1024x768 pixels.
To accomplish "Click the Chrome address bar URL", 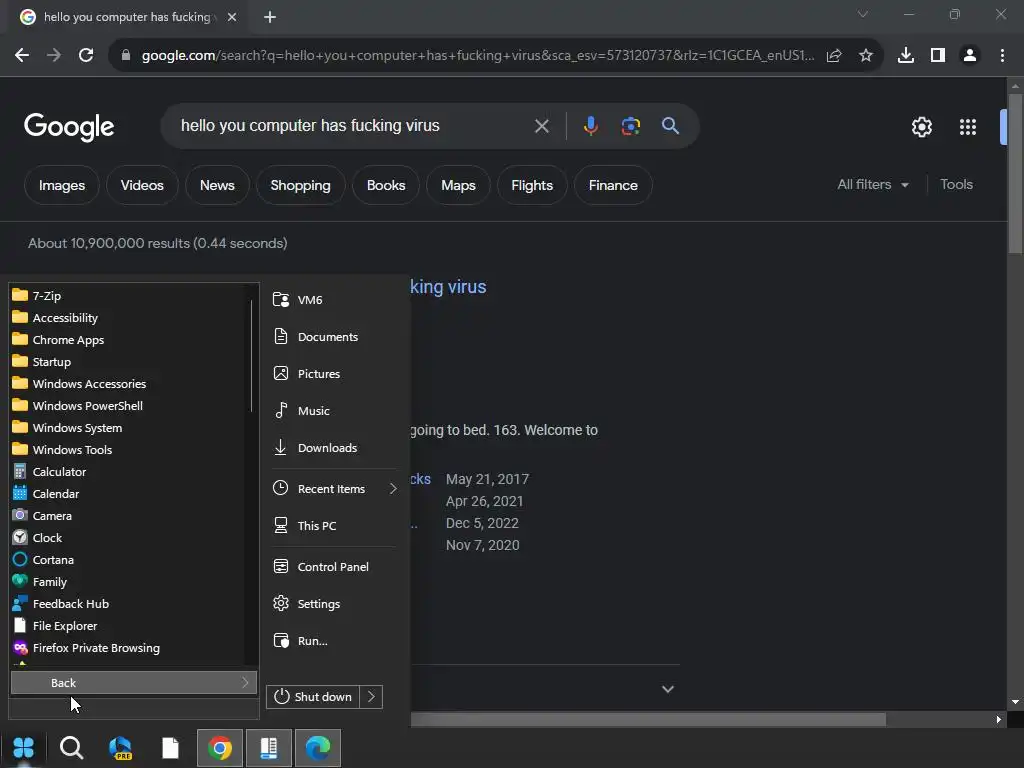I will point(477,56).
